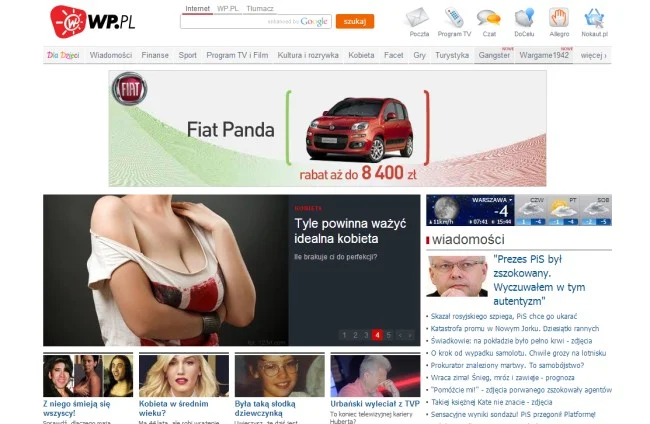This screenshot has width=650, height=424.
Task: Open the Turystyka navigation item
Action: [x=452, y=55]
